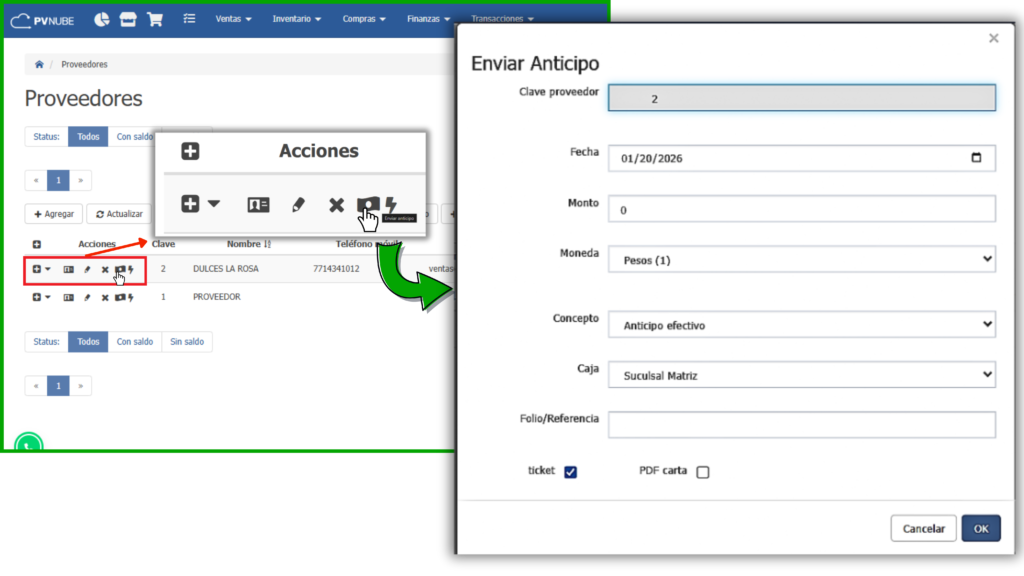Open the Inventario menu
The height and width of the screenshot is (576, 1024).
pos(297,19)
